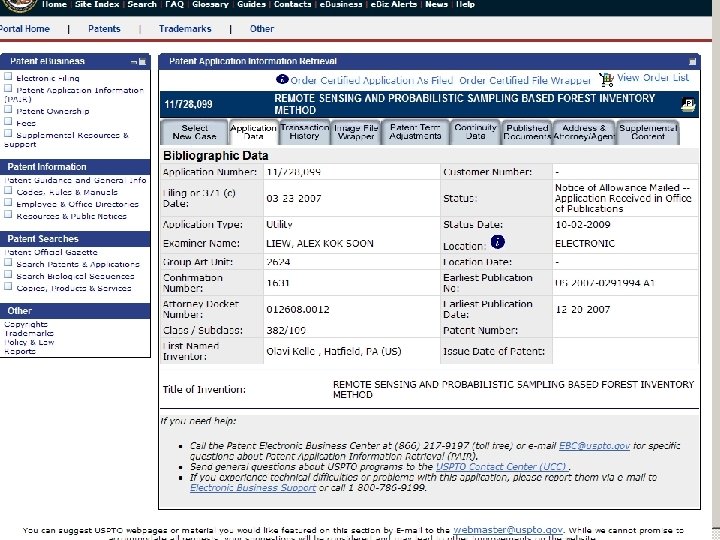720x540 pixels.
Task: Open the Patent Term Adjustments tab
Action: (x=415, y=132)
